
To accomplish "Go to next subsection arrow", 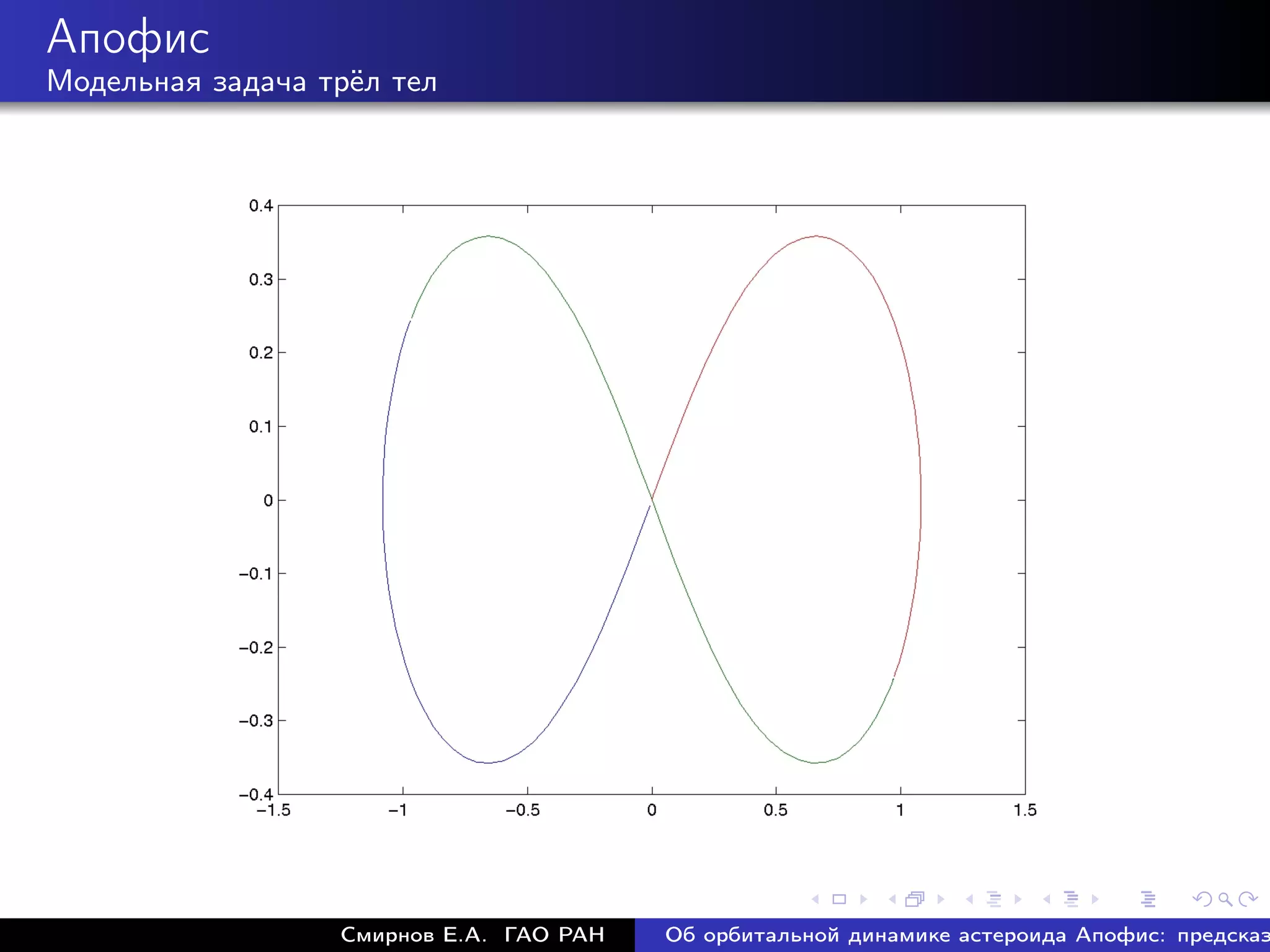I will (x=1018, y=899).
